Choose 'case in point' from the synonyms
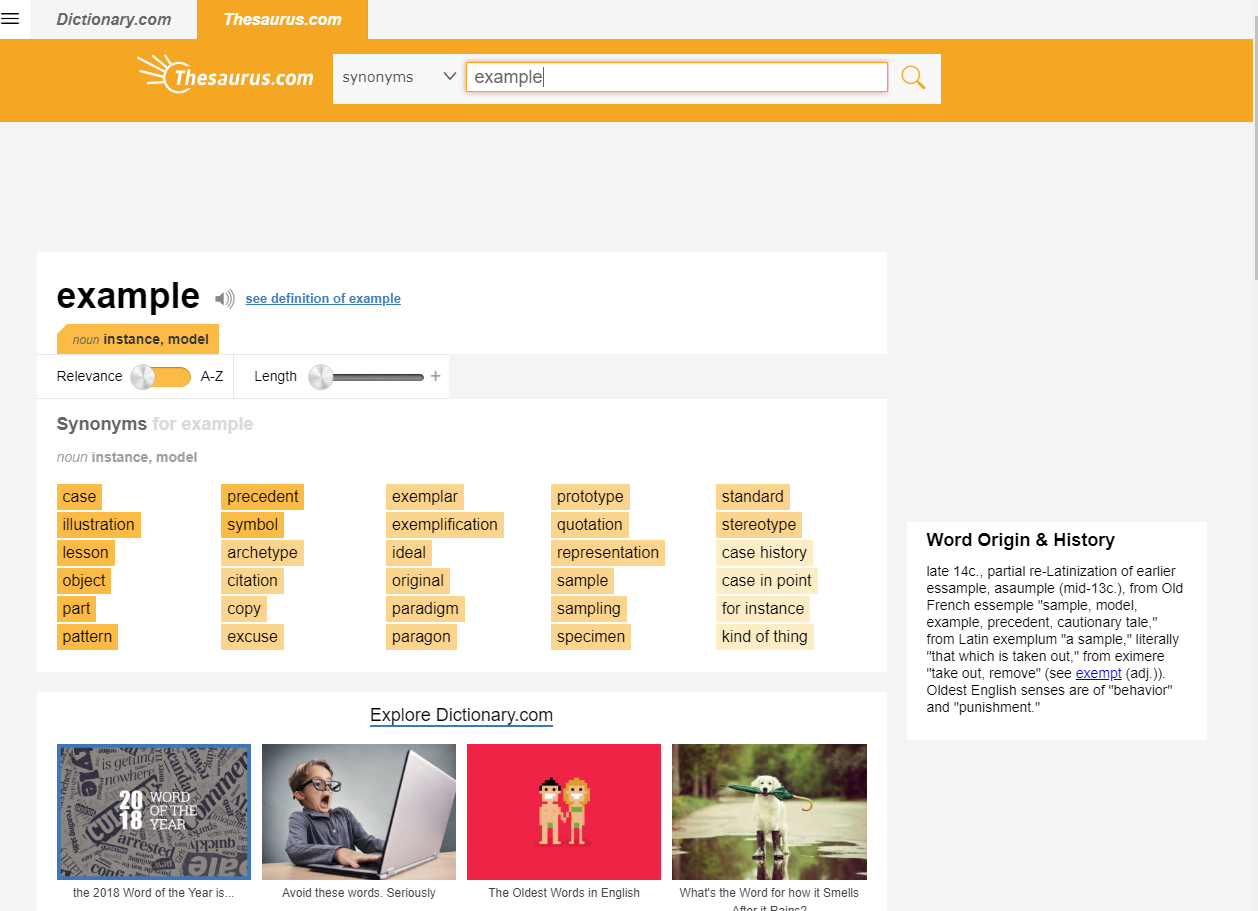Screen dimensions: 1258x911 (766, 580)
